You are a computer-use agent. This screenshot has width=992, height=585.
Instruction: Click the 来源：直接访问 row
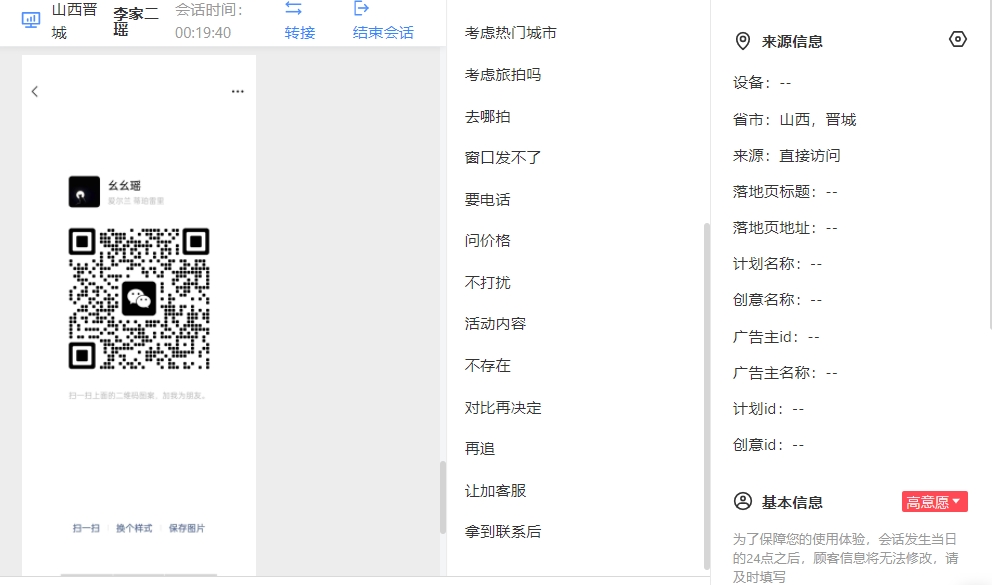coord(786,156)
